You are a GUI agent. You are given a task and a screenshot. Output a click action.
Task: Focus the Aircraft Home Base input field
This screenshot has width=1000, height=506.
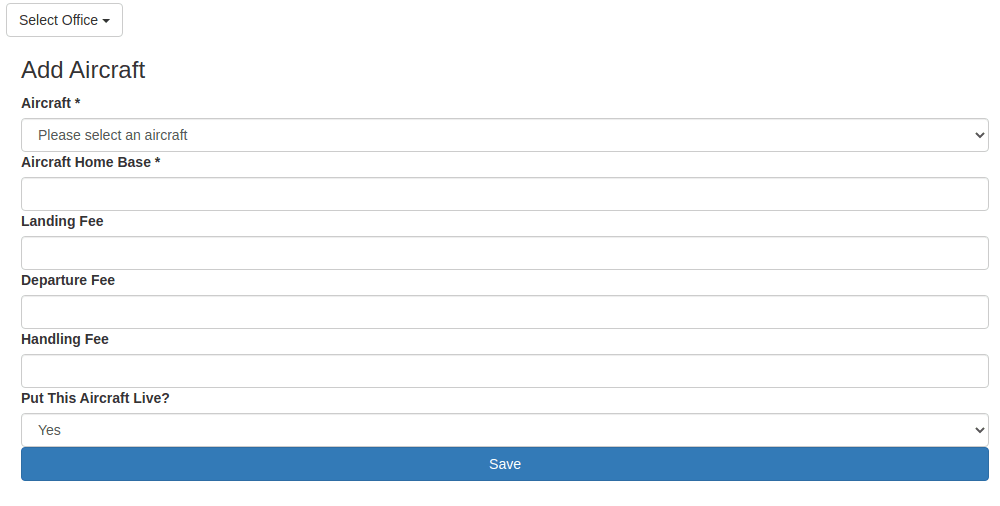pos(504,194)
